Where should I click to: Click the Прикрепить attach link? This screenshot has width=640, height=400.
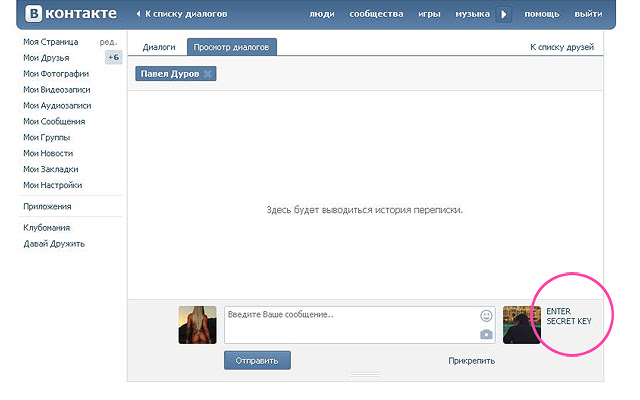pos(471,361)
